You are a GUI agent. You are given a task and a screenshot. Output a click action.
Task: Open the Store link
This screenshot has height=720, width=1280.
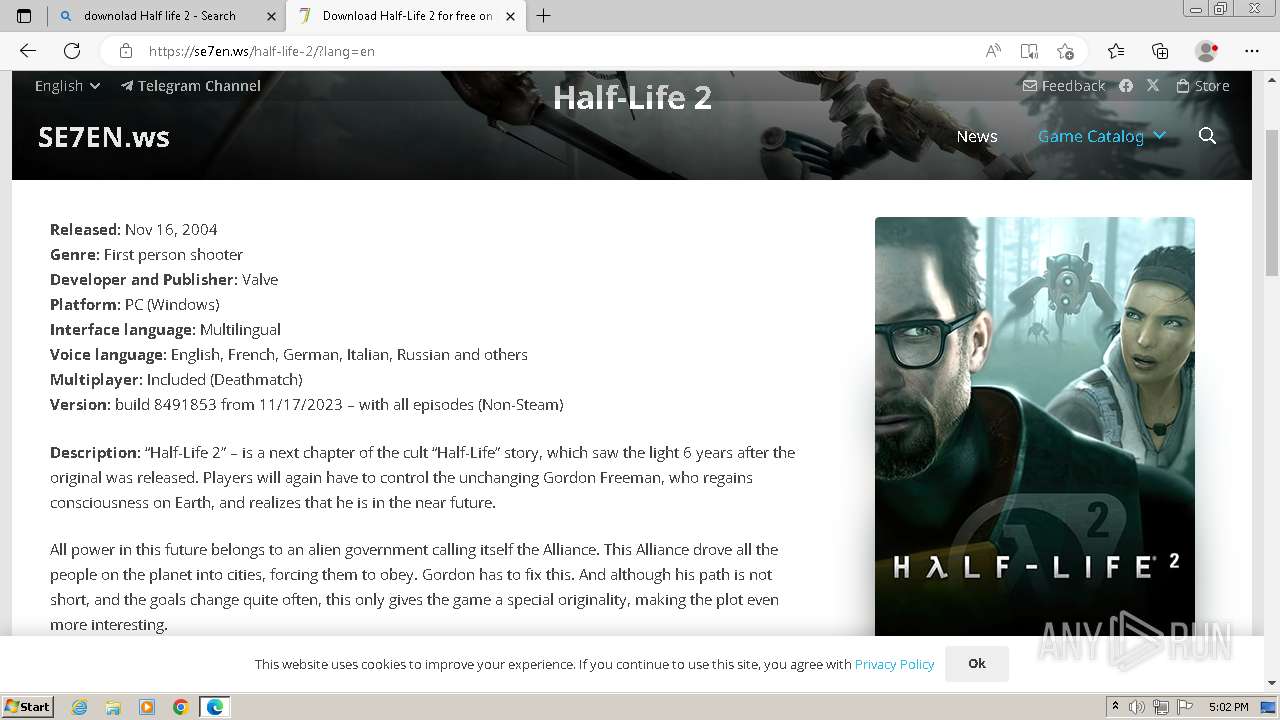(x=1203, y=86)
